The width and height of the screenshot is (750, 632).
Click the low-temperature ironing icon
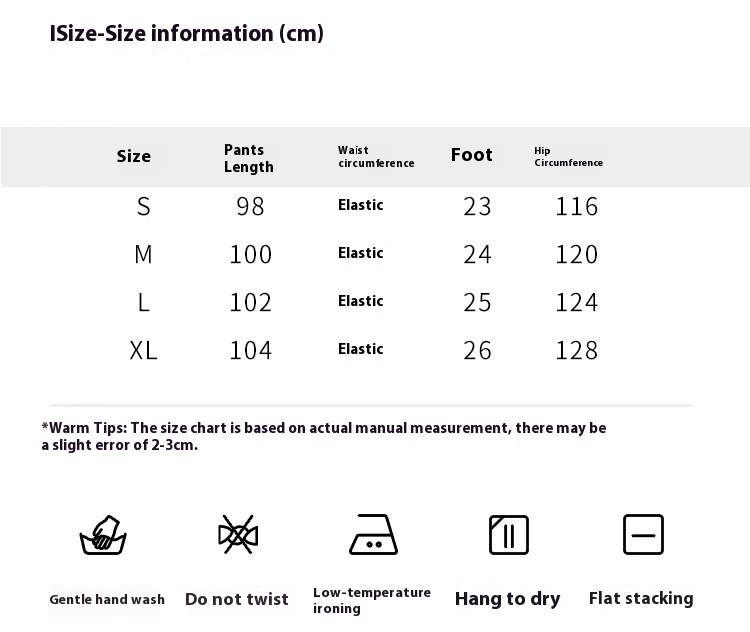pos(373,534)
